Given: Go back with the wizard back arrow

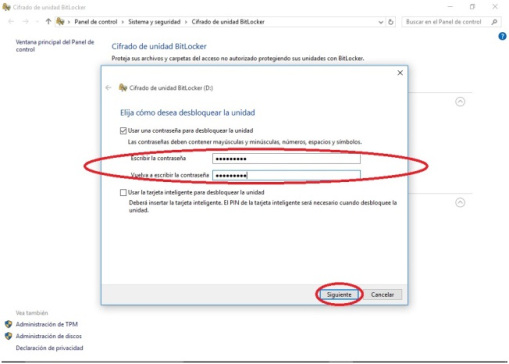Looking at the screenshot, I should click(x=108, y=88).
